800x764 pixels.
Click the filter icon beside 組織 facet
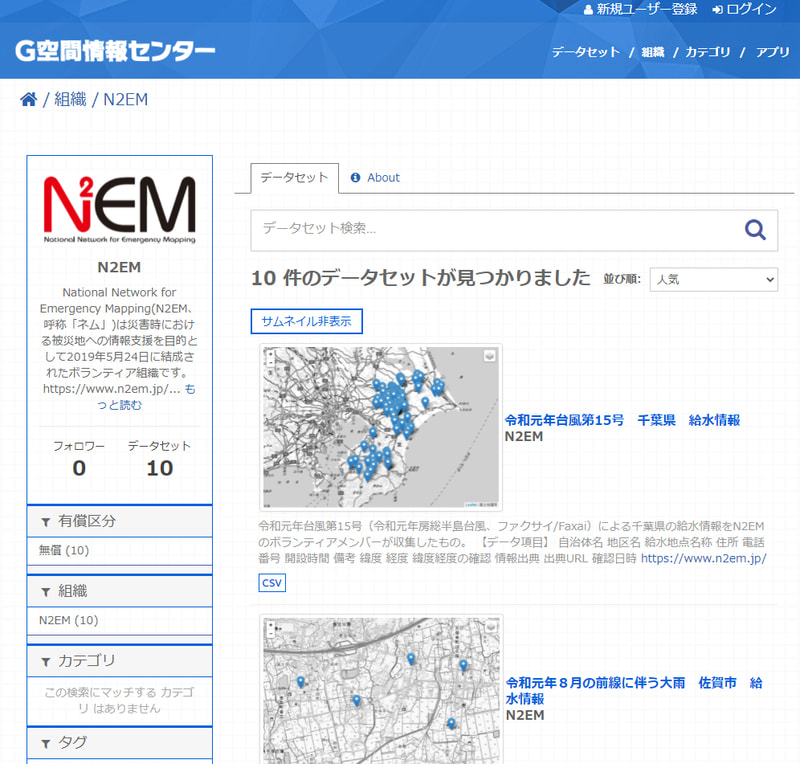pyautogui.click(x=46, y=592)
